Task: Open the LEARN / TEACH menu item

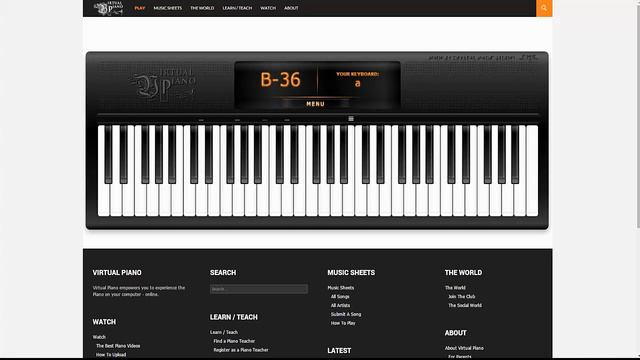Action: click(x=237, y=8)
